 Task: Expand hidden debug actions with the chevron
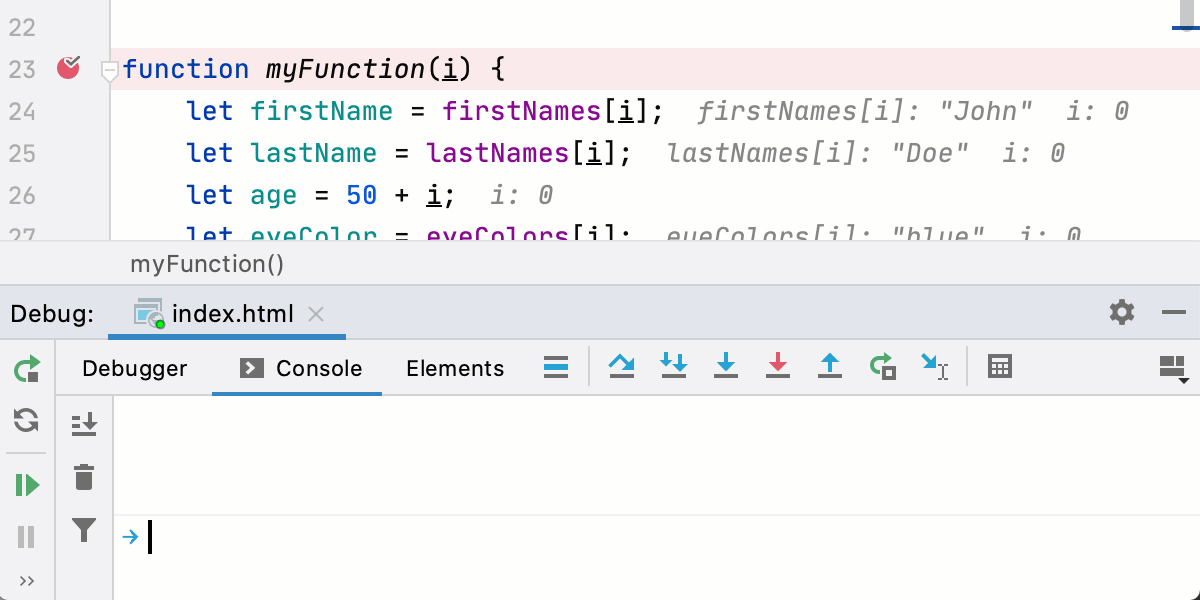click(26, 580)
